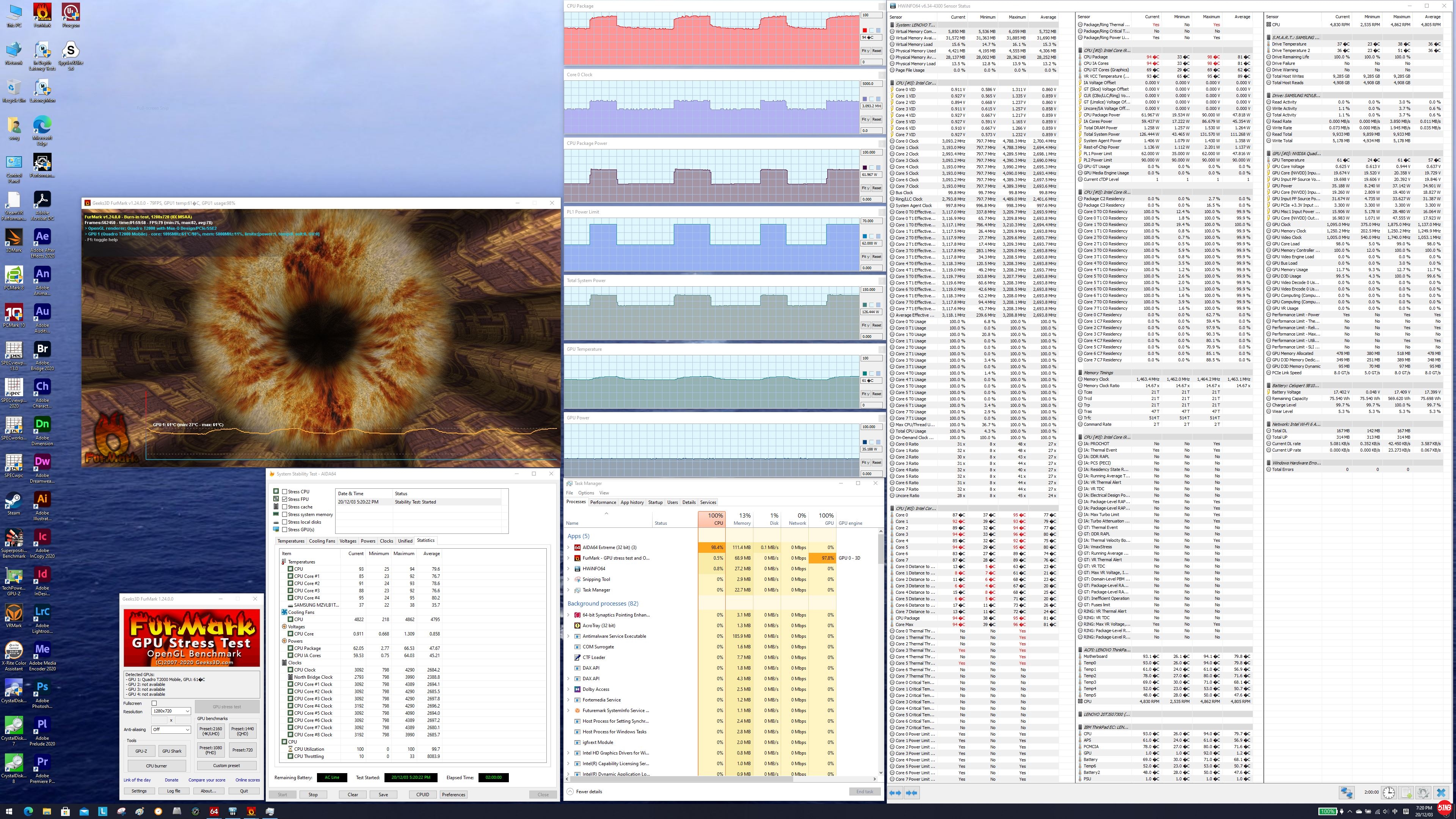Expand Antimalware Service Executable row
1456x819 pixels.
[569, 636]
